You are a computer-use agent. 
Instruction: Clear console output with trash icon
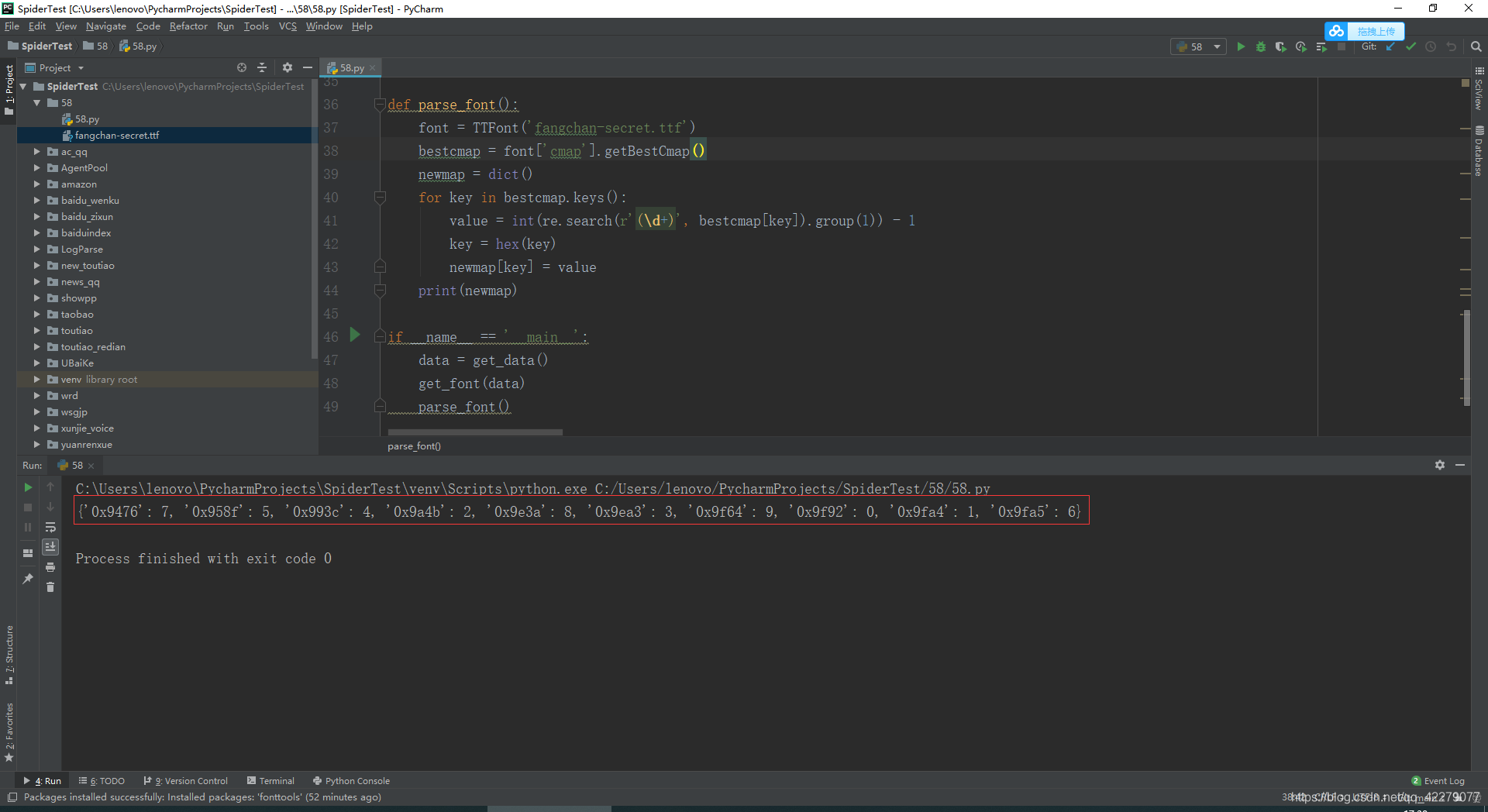[50, 587]
